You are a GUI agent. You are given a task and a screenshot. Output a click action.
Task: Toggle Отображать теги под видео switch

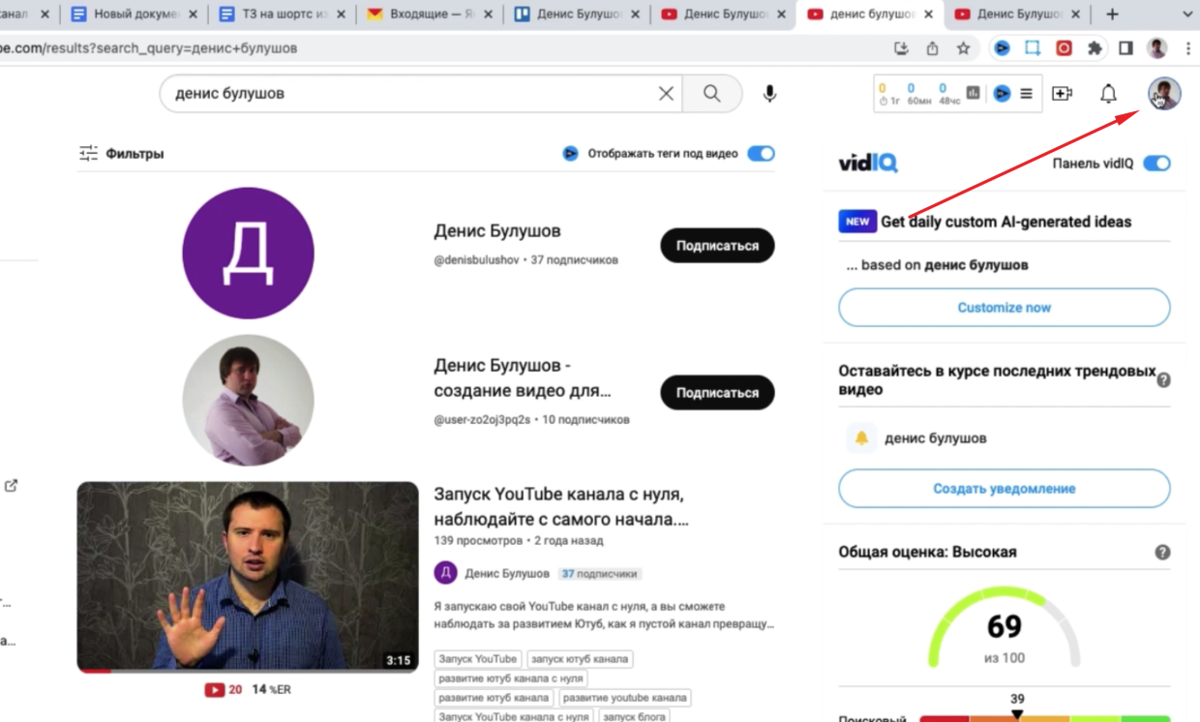[x=761, y=154]
